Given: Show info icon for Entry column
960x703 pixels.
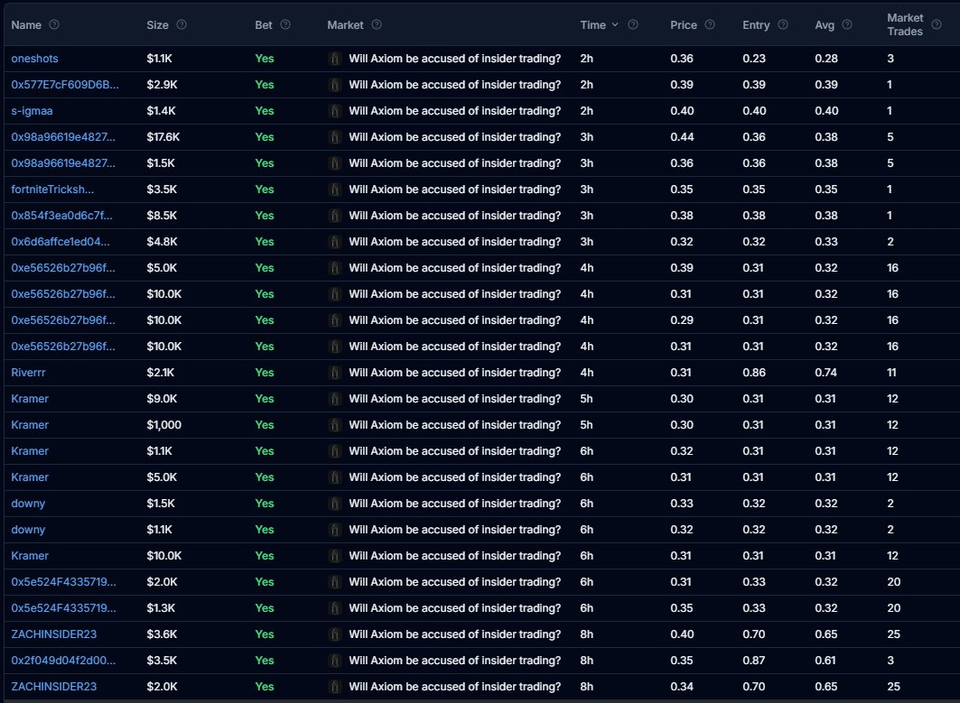Looking at the screenshot, I should click(x=783, y=25).
